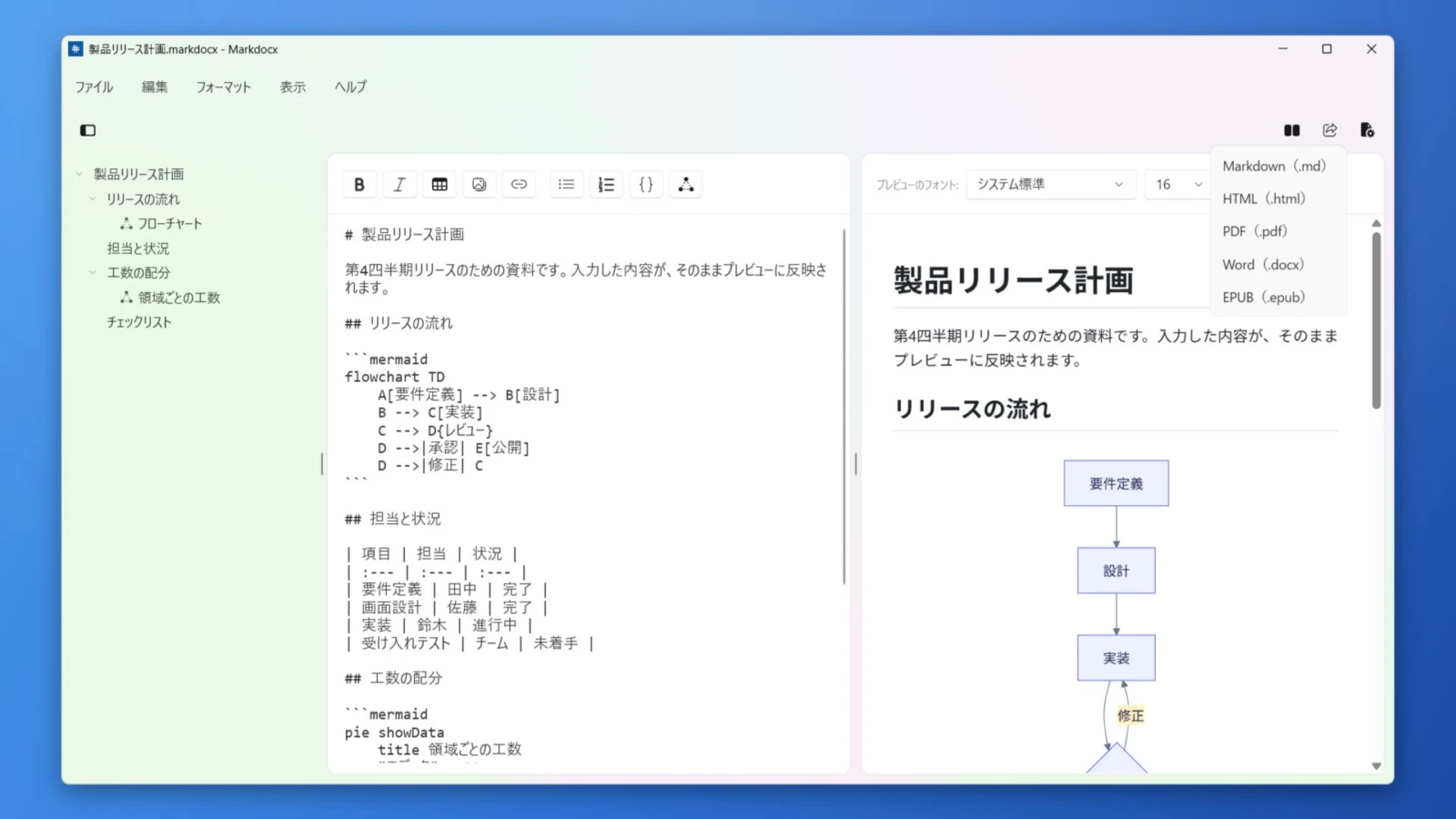Export as Markdown (.md)

click(1278, 167)
